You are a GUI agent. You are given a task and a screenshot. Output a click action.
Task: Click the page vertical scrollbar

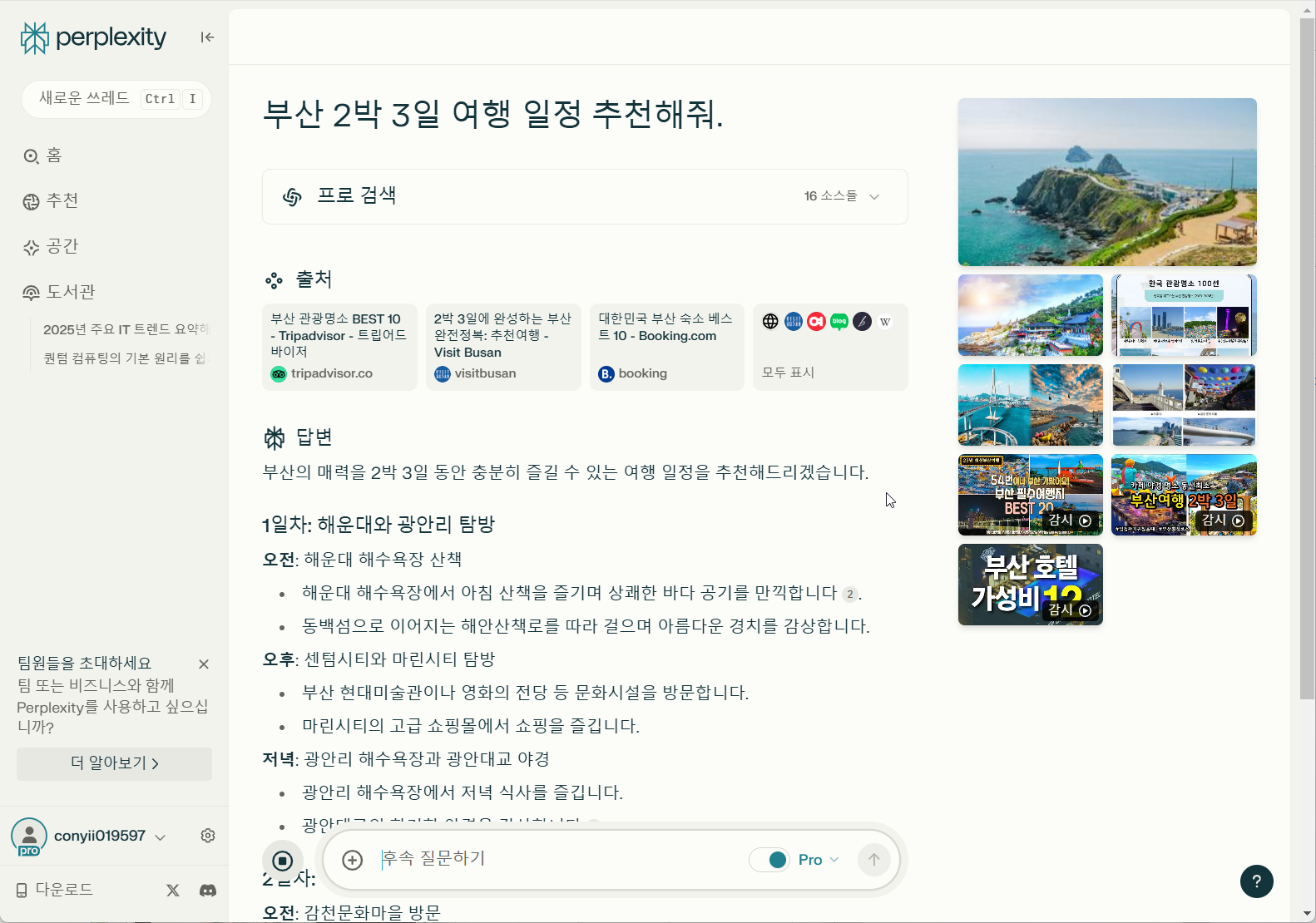pos(1308,358)
